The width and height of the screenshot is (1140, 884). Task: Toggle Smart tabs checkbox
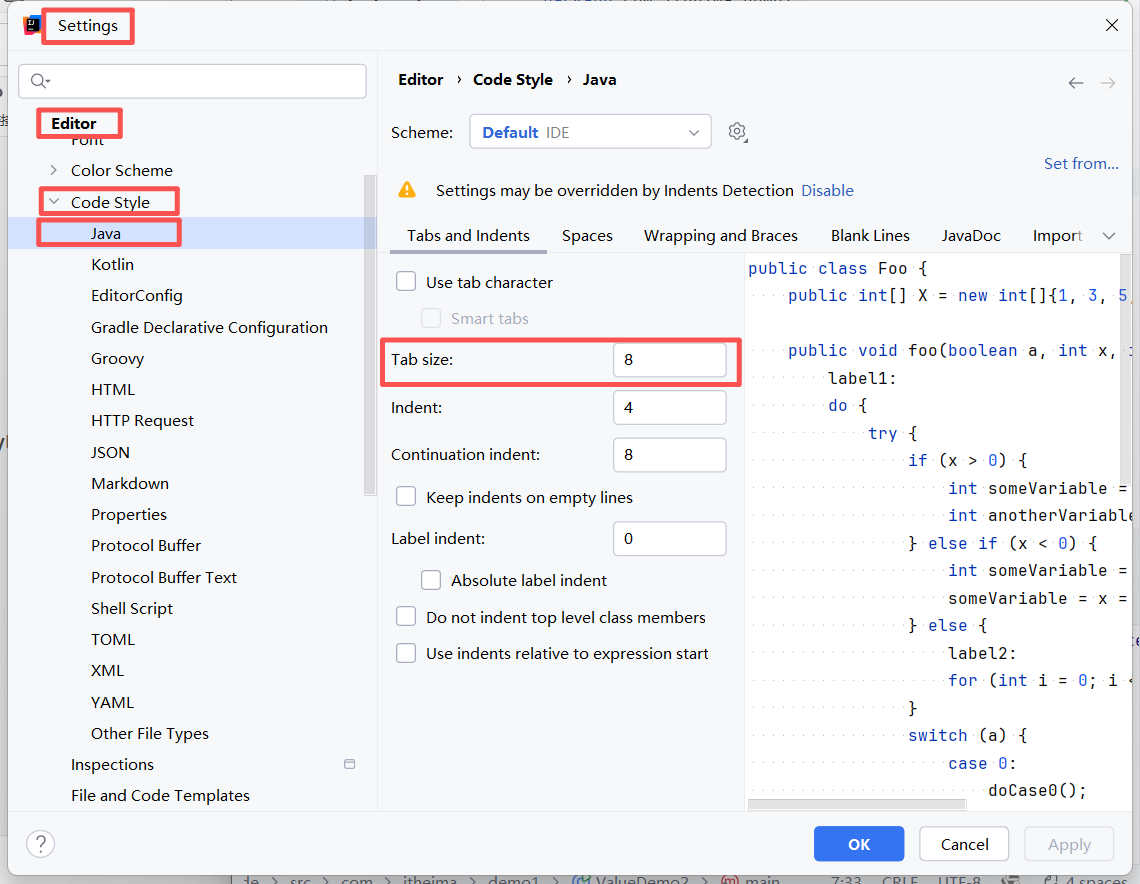coord(431,318)
